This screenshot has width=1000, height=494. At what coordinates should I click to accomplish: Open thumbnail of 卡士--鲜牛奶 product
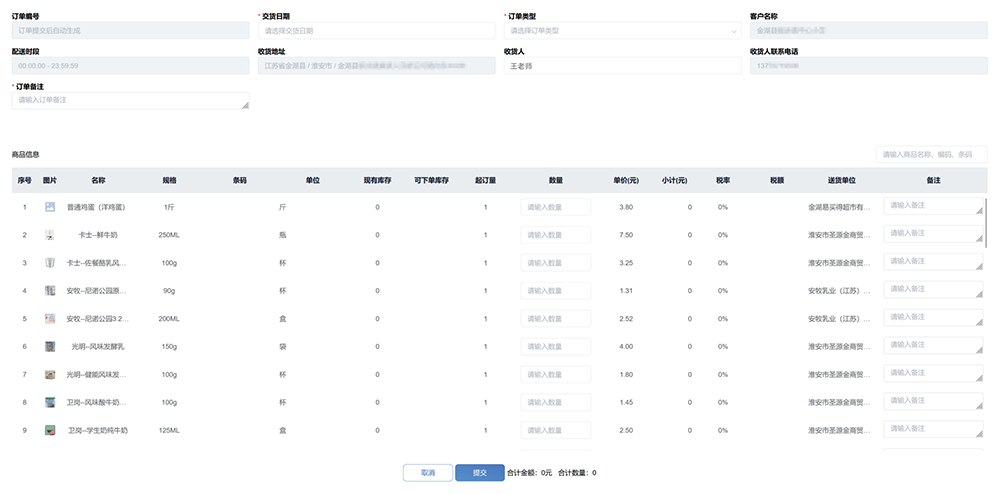[50, 235]
